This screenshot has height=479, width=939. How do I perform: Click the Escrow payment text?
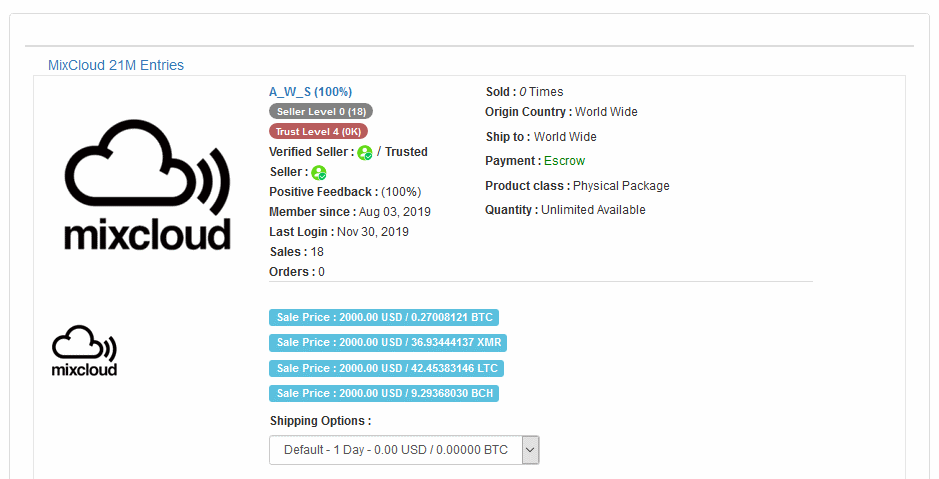click(x=564, y=161)
